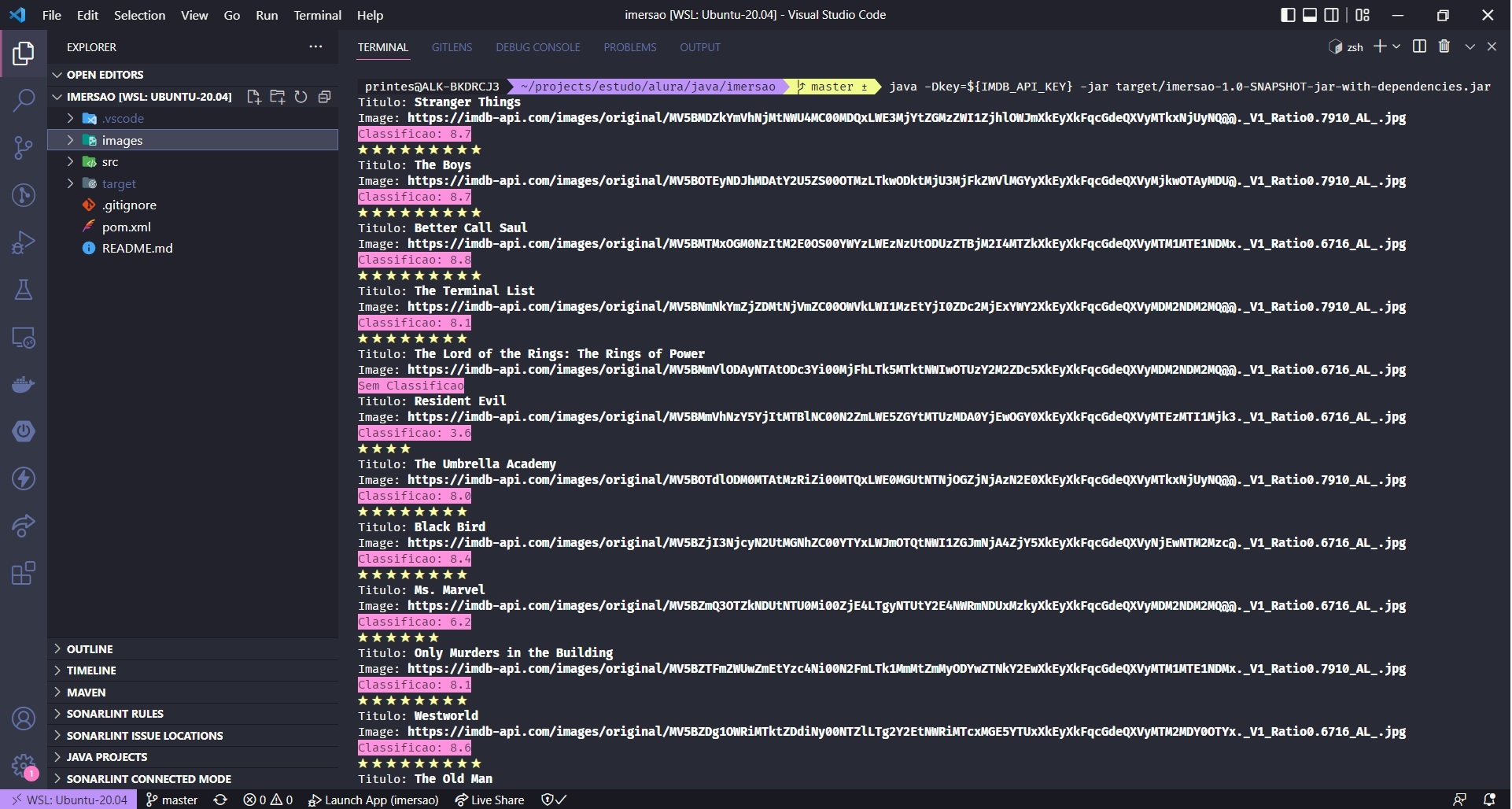
Task: Switch to the GITLENS panel tab
Action: coord(452,47)
